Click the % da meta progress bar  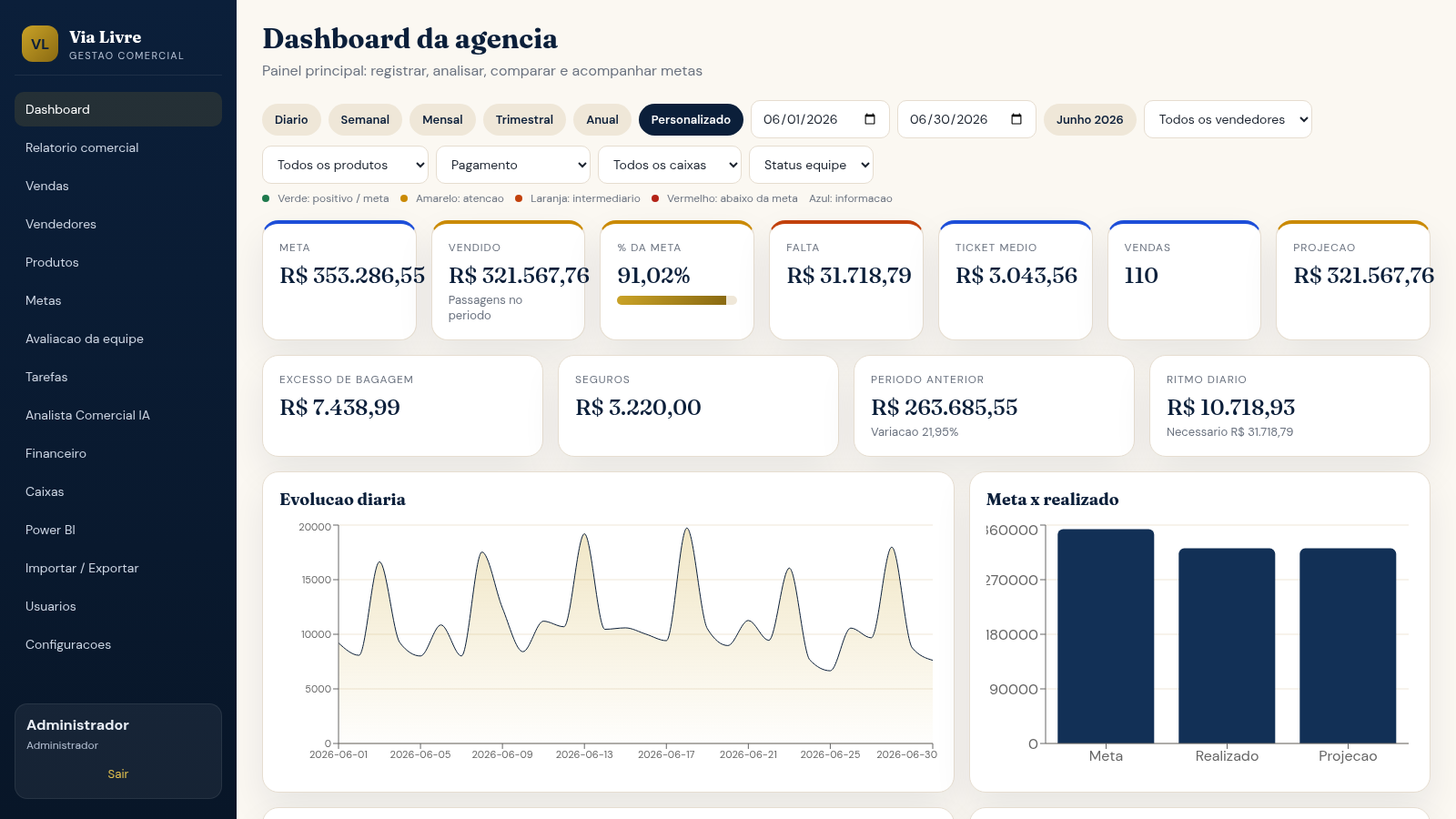(x=677, y=300)
